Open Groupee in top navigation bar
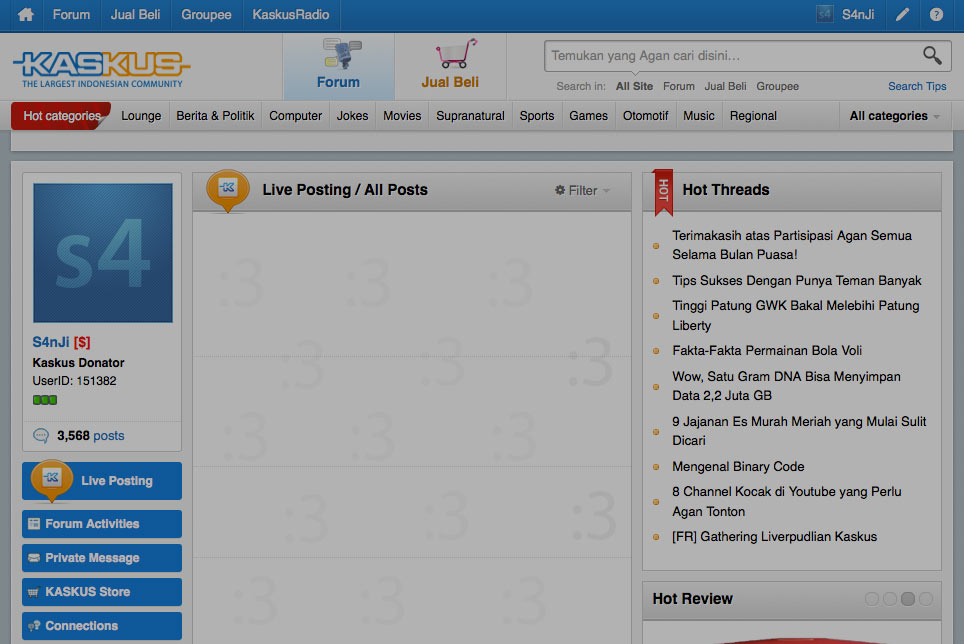 click(x=206, y=15)
